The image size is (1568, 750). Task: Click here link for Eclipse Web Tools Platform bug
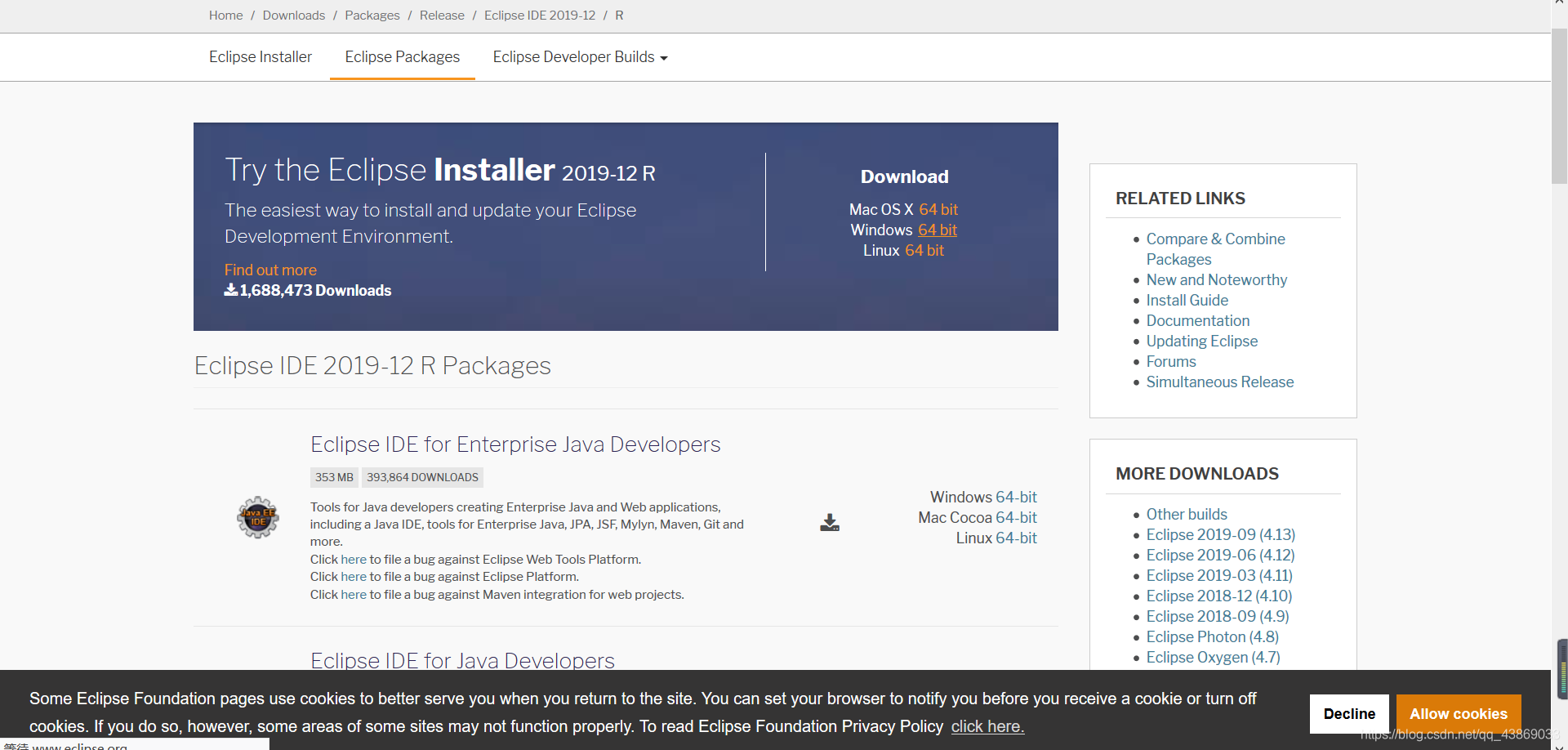click(x=354, y=560)
